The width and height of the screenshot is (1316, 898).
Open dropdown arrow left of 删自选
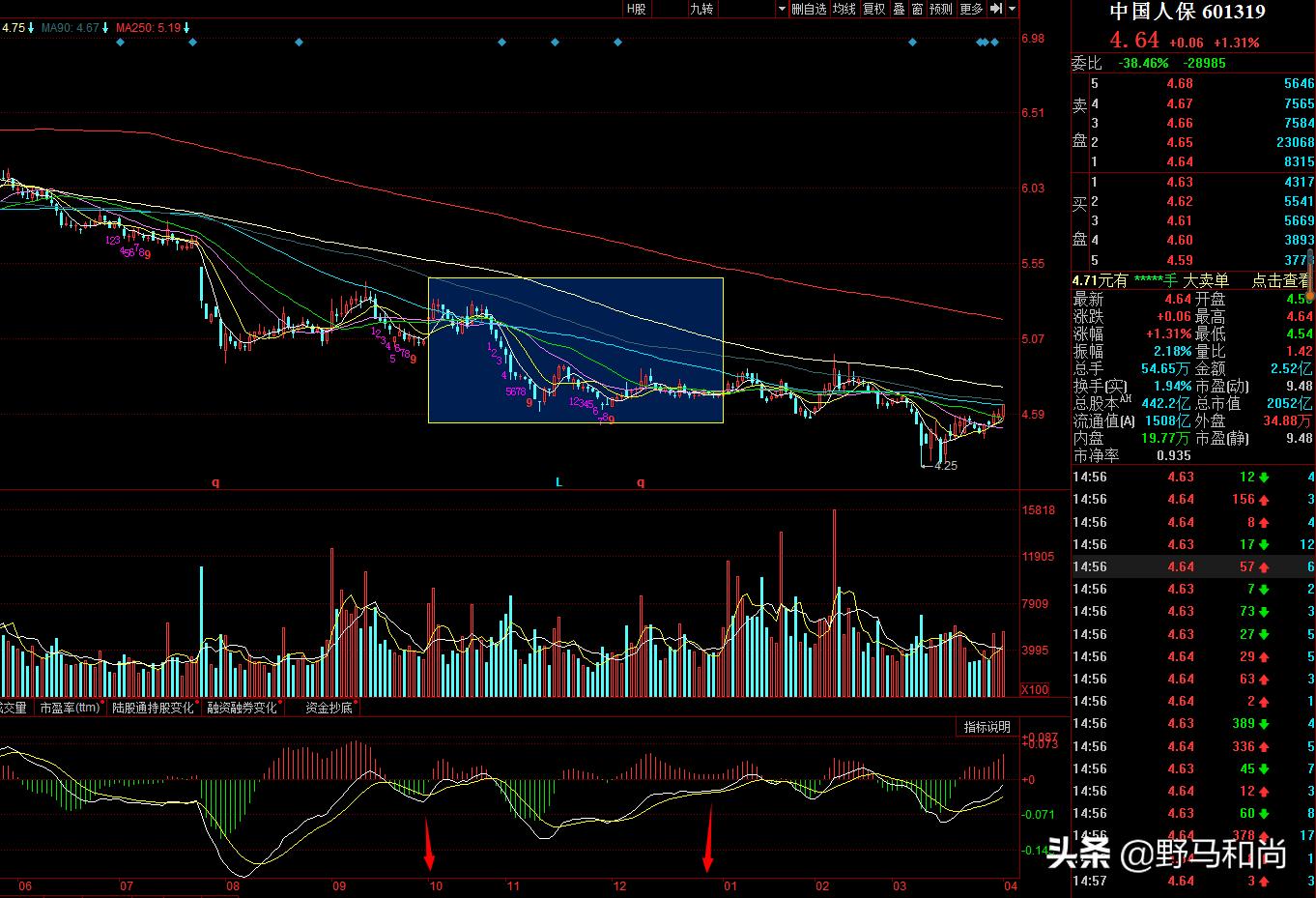tap(782, 9)
